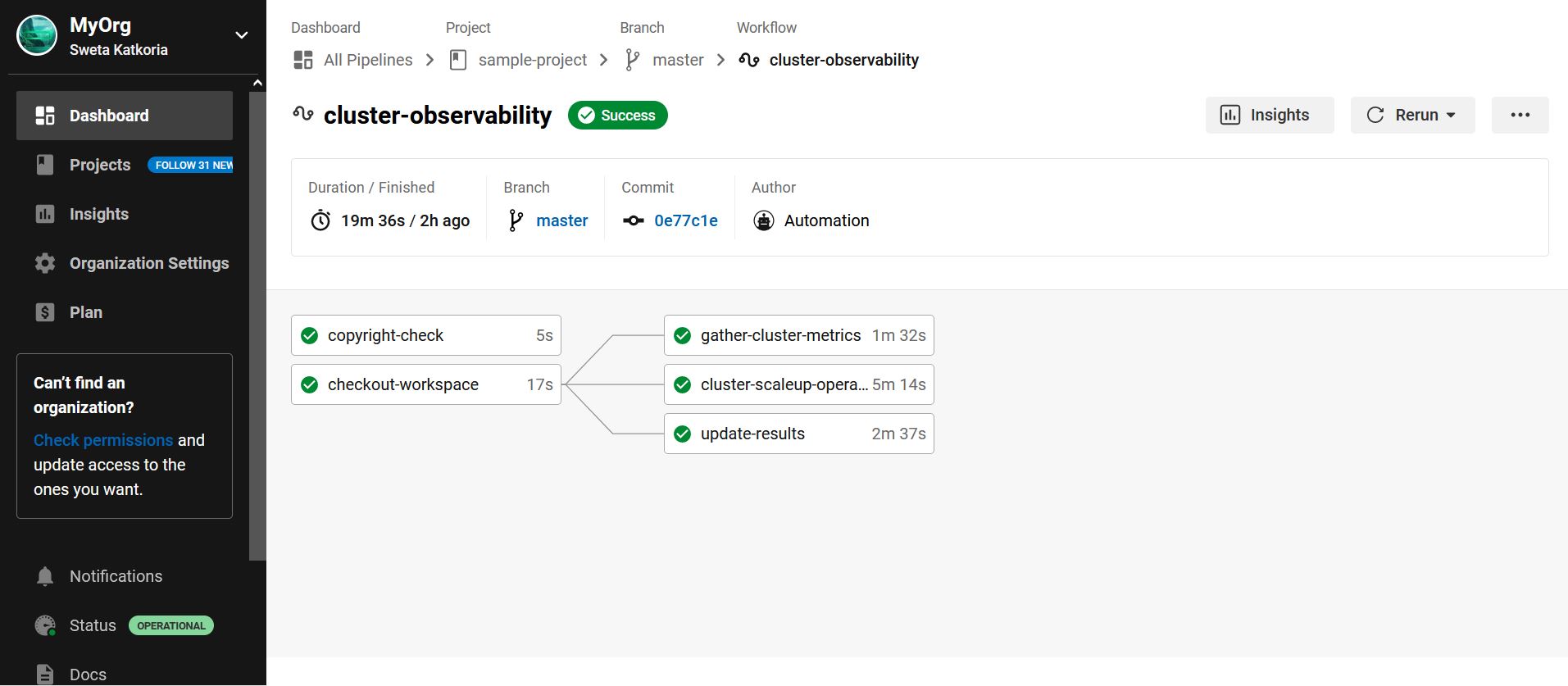Click the commit icon next to 0e77c1e
The width and height of the screenshot is (1568, 686).
coord(633,220)
